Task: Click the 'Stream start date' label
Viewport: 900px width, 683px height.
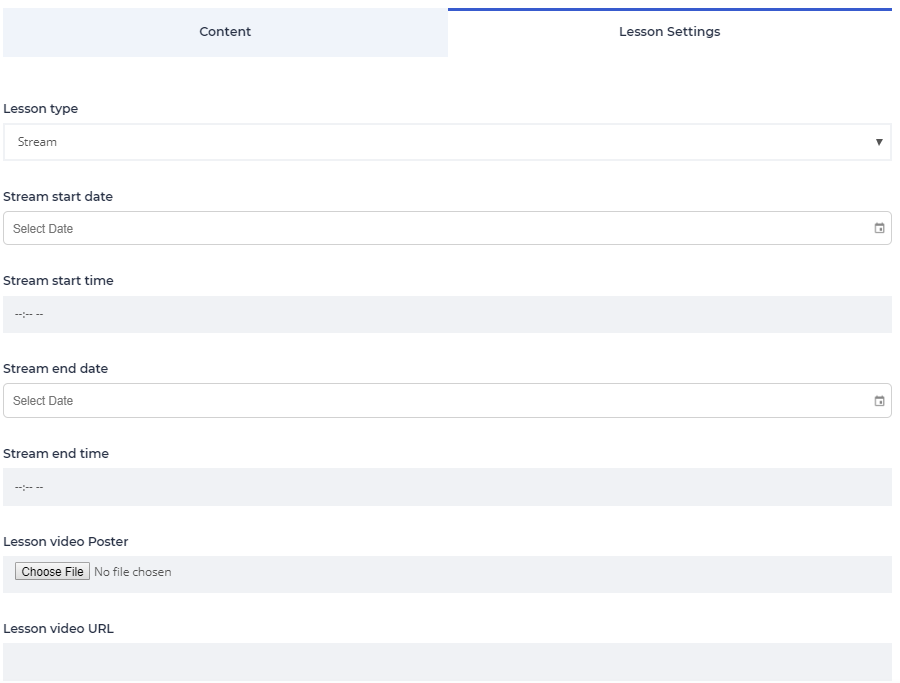Action: click(58, 197)
